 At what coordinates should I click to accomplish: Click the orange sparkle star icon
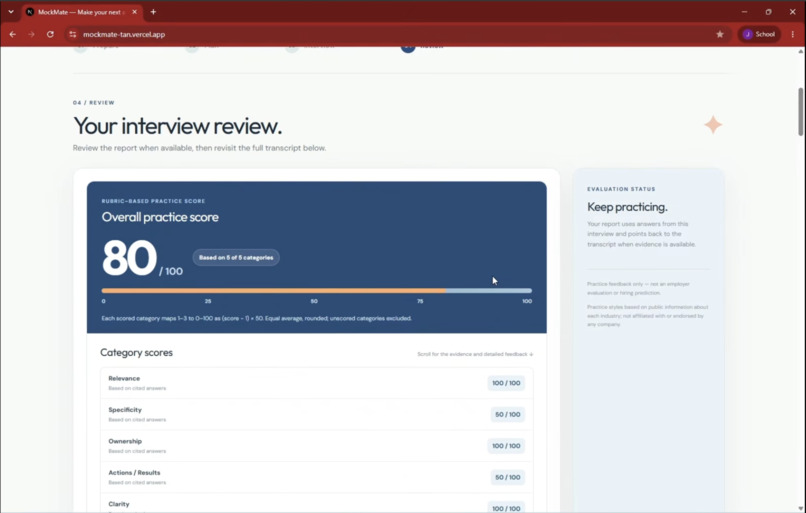(713, 125)
